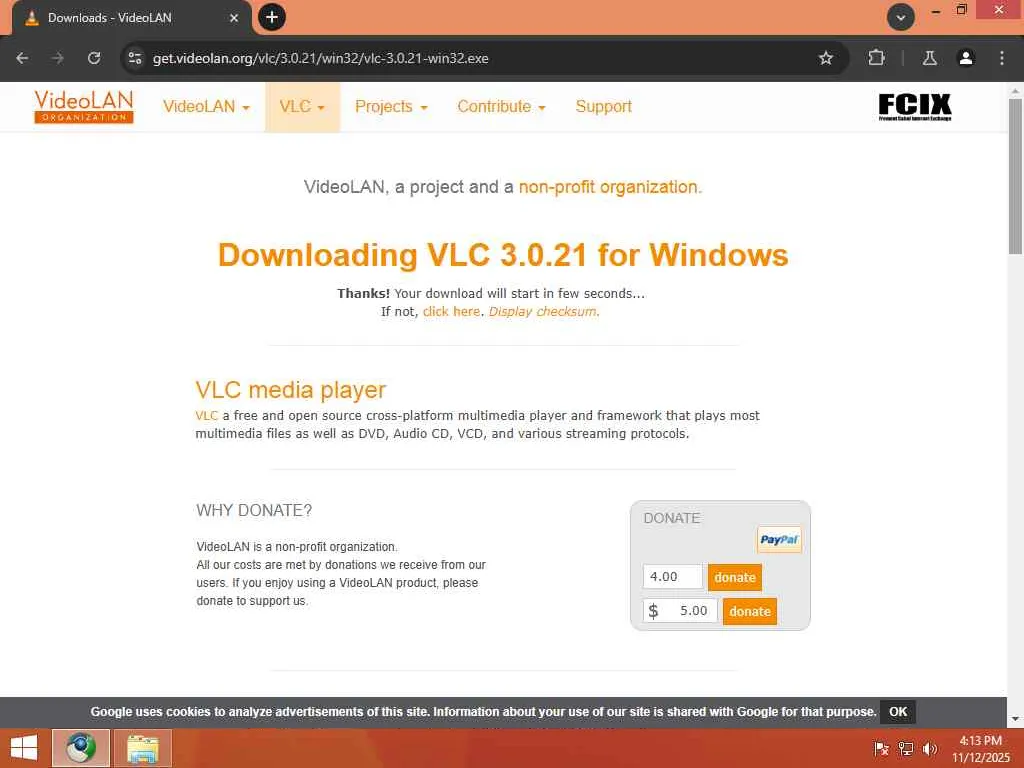Click the Downloading VLC 3.0.21 for Windows heading
This screenshot has width=1024, height=768.
click(503, 255)
